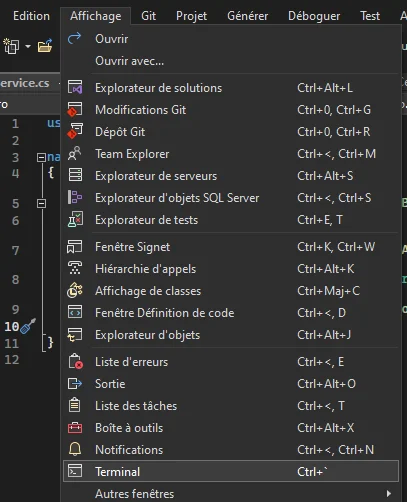Viewport: 407px width, 502px height.
Task: Click the Boîte à outils toolbox icon
Action: 75,427
